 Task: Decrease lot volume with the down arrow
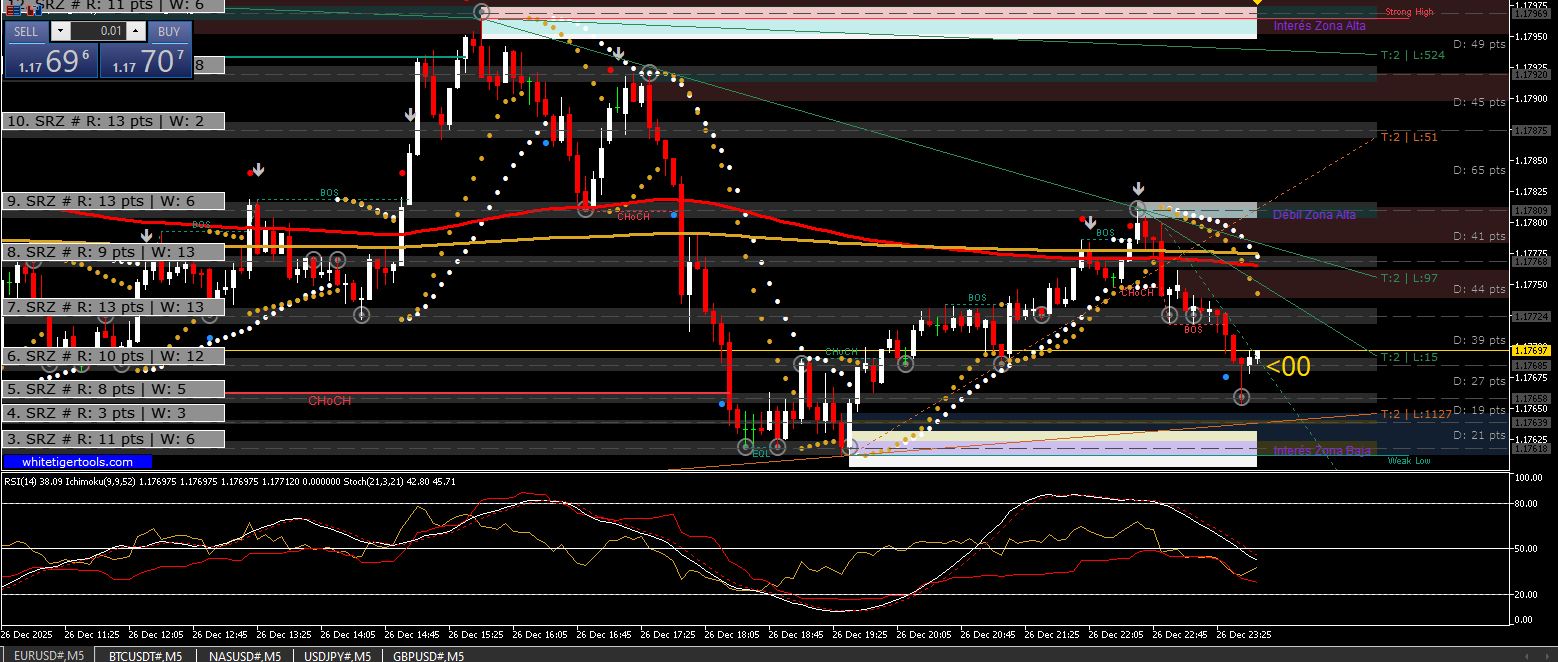tap(60, 31)
